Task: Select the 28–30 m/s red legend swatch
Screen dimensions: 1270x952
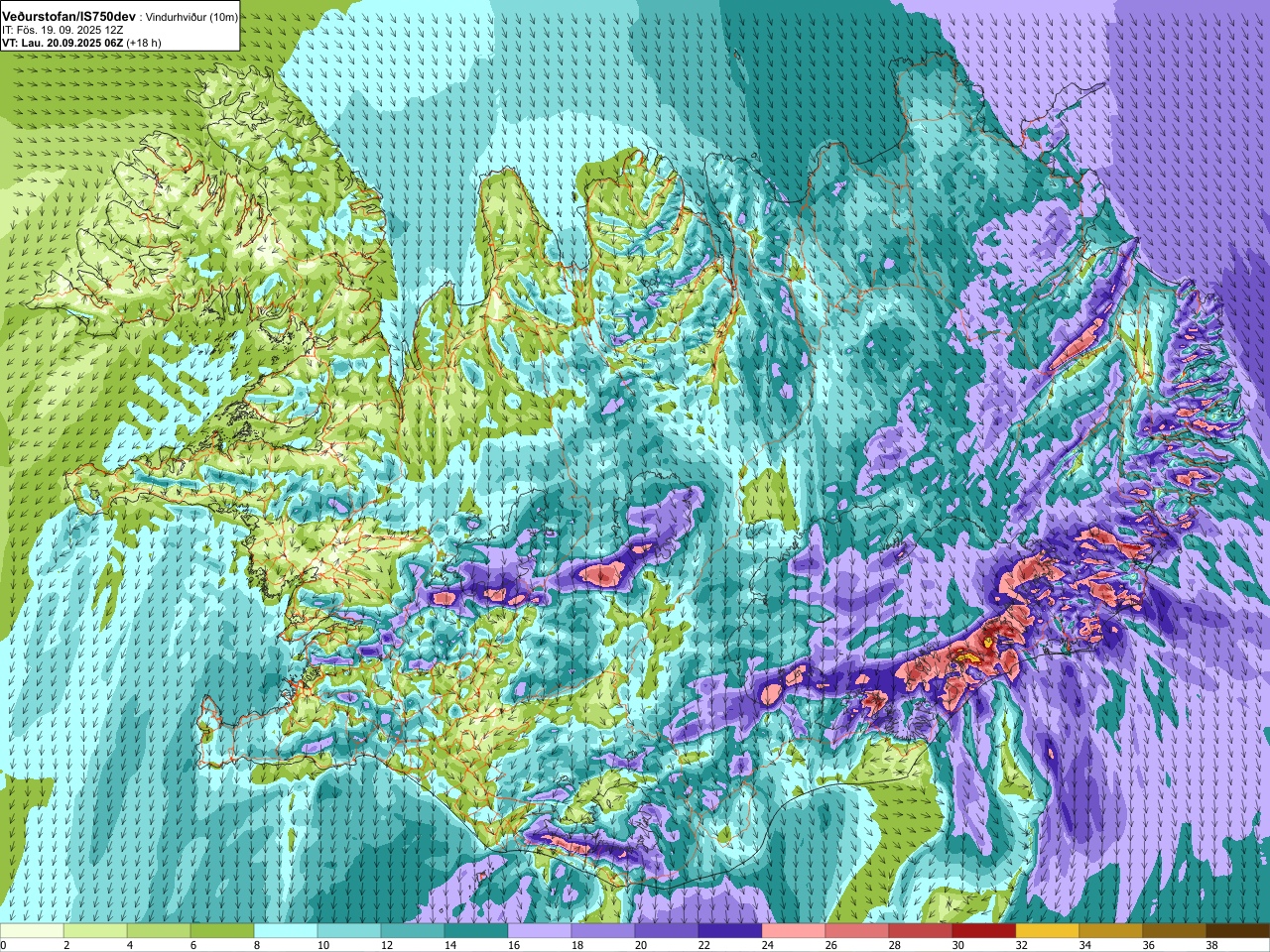Action: (x=921, y=931)
